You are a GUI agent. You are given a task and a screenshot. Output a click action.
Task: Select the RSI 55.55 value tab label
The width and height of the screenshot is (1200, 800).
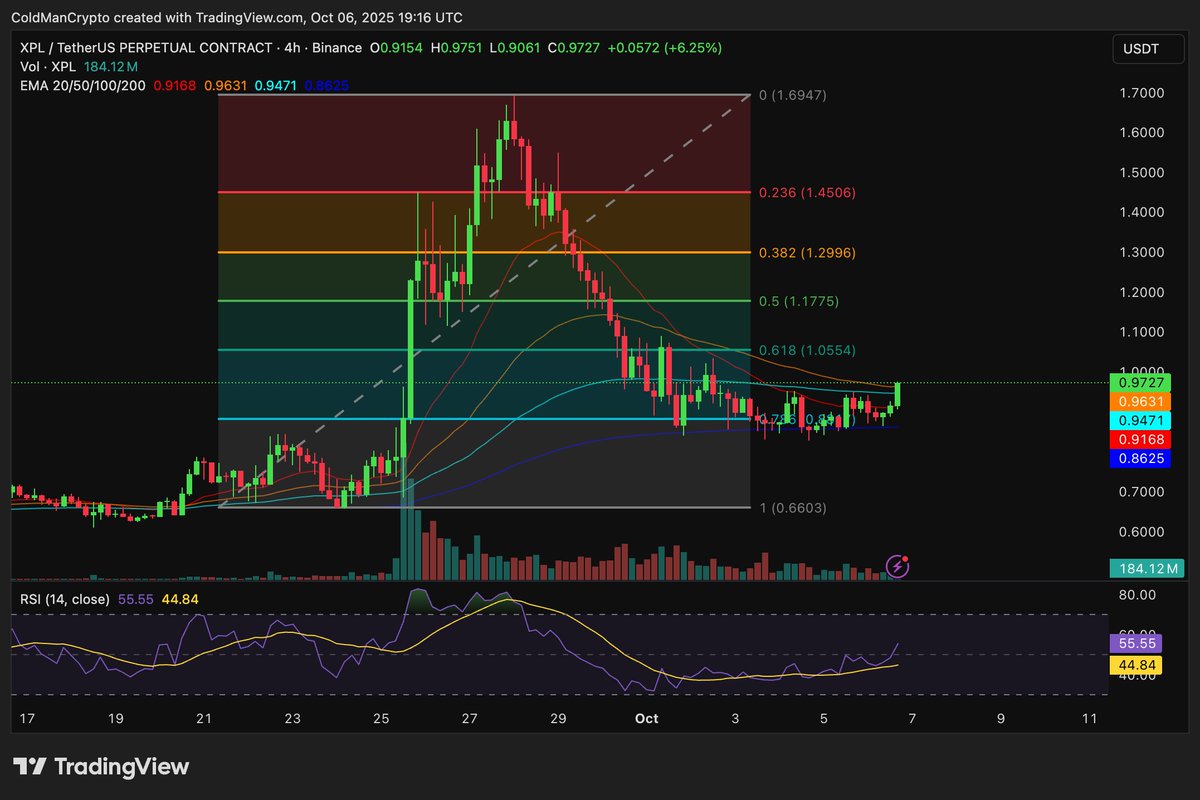pyautogui.click(x=1138, y=644)
